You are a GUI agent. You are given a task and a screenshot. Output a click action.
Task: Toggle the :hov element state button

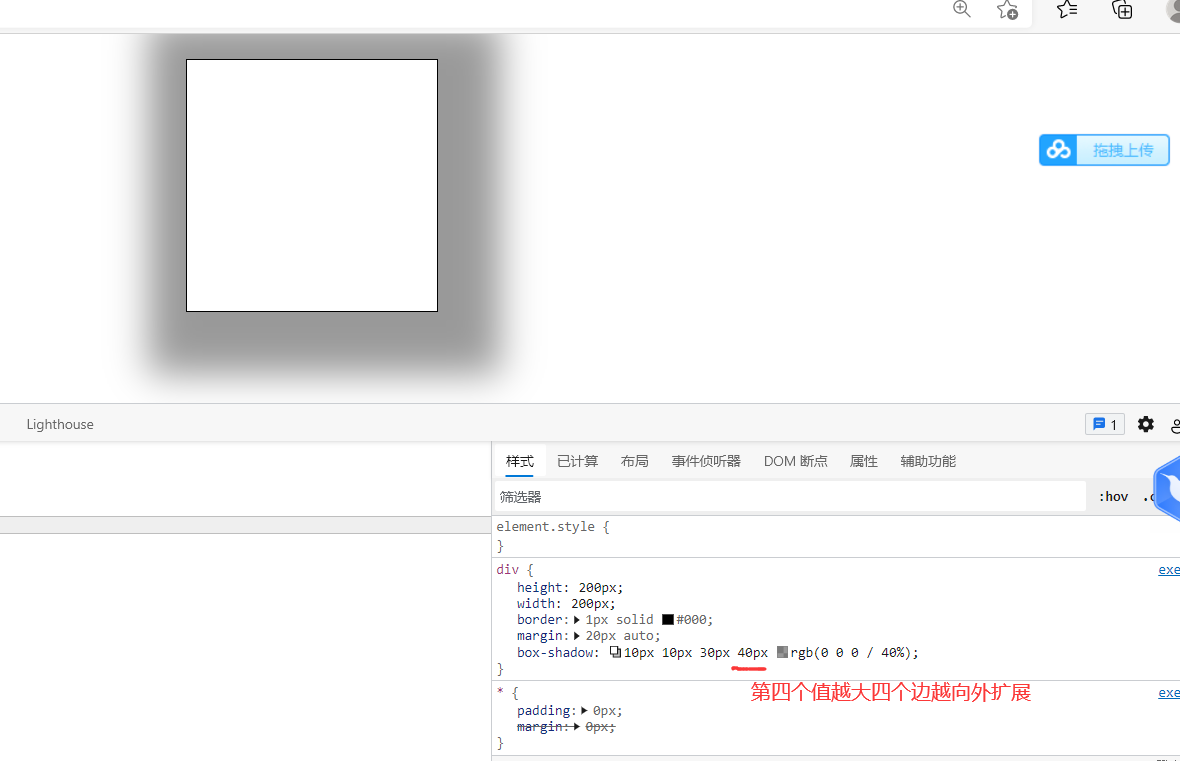[1113, 497]
